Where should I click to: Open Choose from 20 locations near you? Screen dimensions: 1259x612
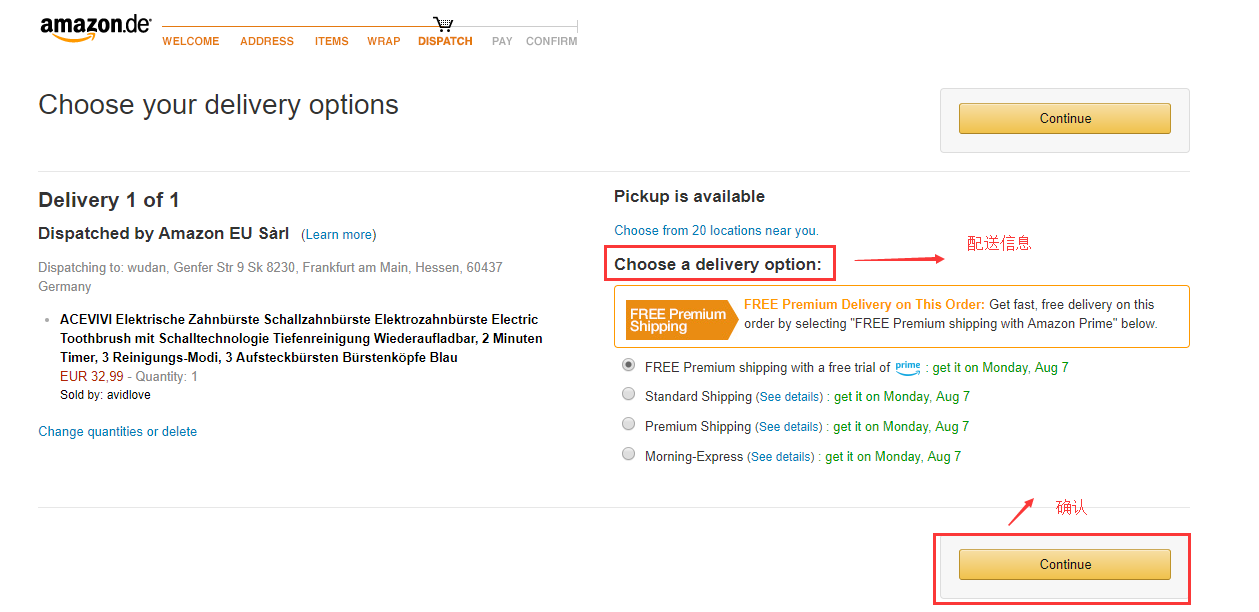tap(716, 230)
